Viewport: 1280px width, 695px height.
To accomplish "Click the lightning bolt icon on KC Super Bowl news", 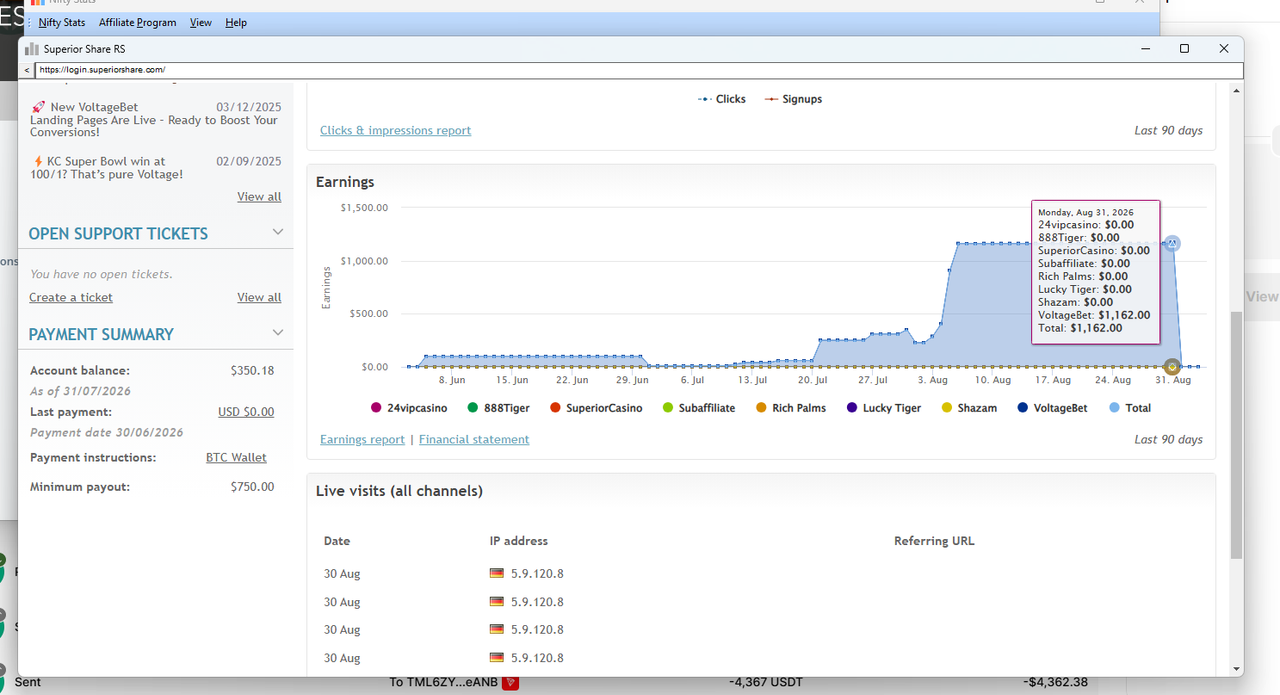I will (38, 161).
